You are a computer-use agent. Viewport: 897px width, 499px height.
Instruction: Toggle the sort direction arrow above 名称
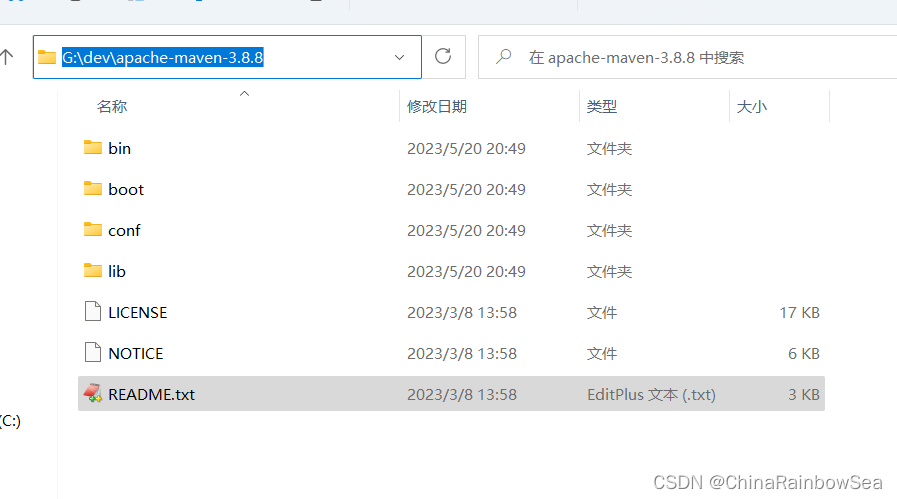pyautogui.click(x=244, y=93)
